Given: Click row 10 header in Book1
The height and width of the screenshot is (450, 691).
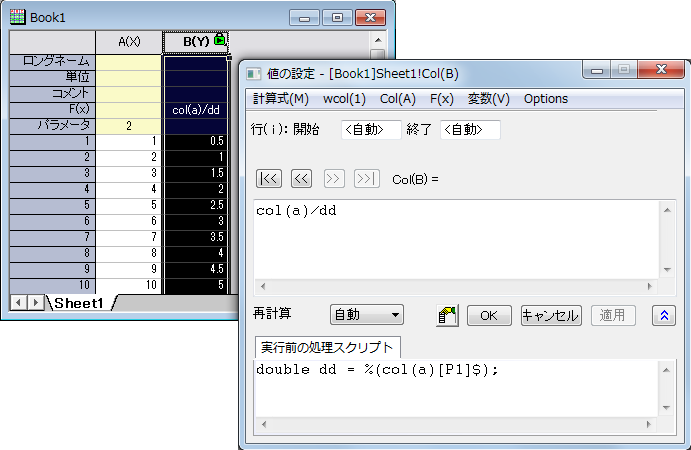Looking at the screenshot, I should 52,285.
